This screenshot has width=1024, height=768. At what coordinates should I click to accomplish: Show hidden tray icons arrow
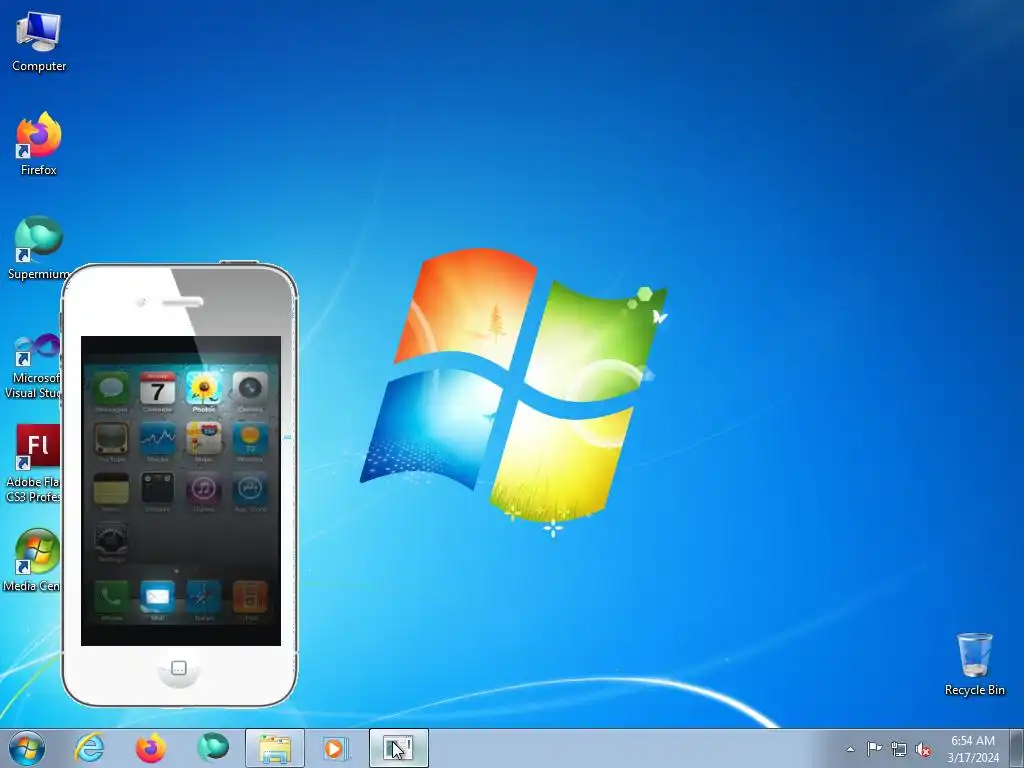click(x=850, y=749)
